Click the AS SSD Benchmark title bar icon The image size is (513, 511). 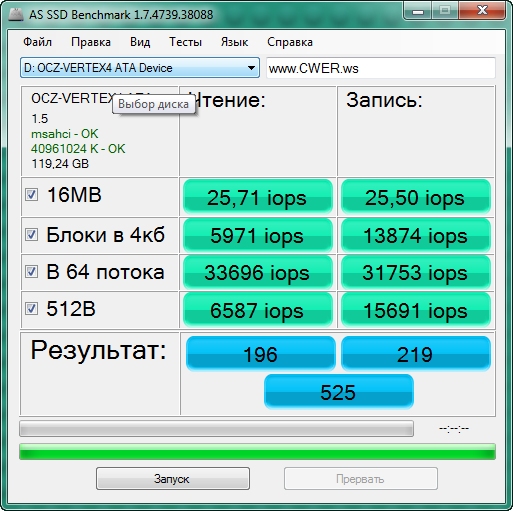(16, 14)
